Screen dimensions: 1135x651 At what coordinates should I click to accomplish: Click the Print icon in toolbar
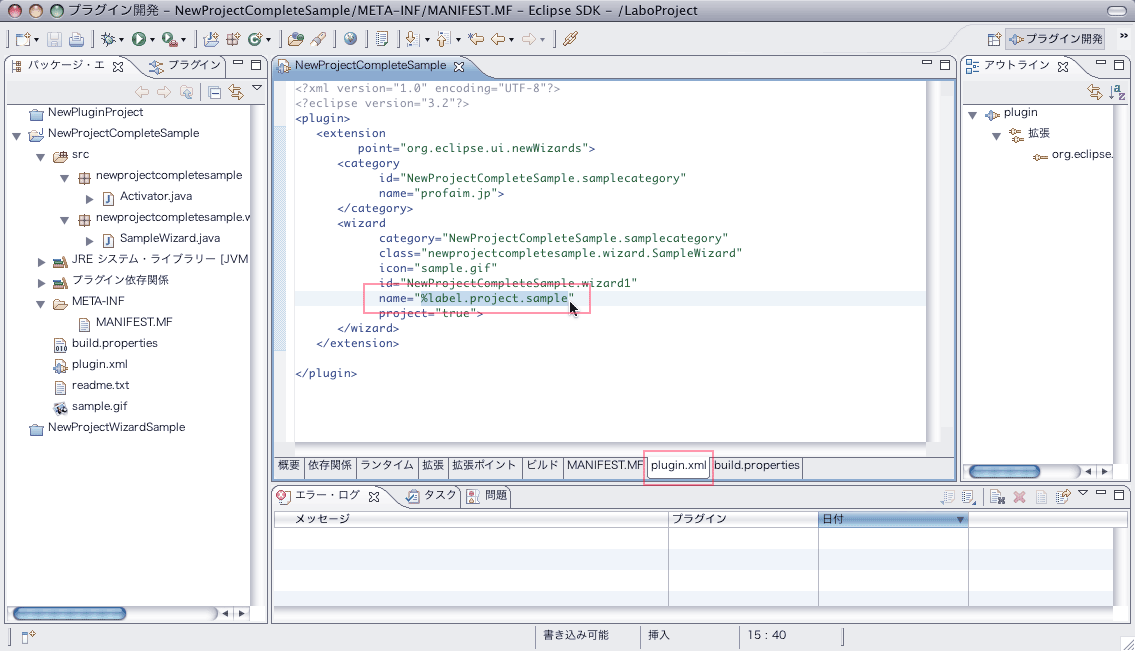[76, 39]
